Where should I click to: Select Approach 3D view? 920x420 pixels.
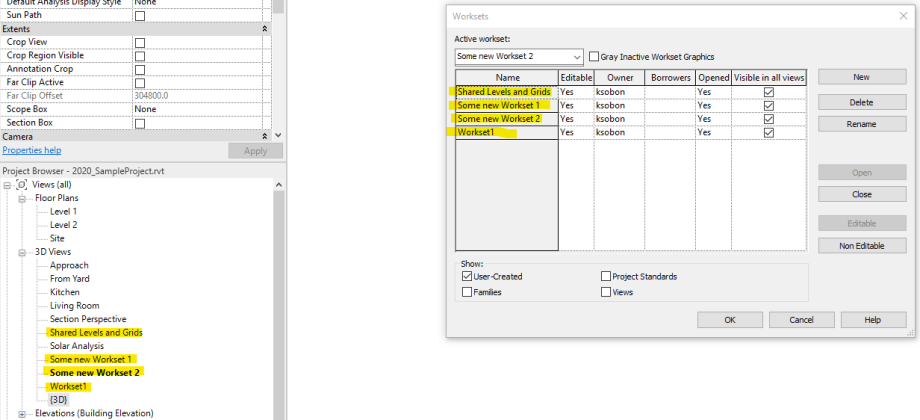pyautogui.click(x=69, y=265)
